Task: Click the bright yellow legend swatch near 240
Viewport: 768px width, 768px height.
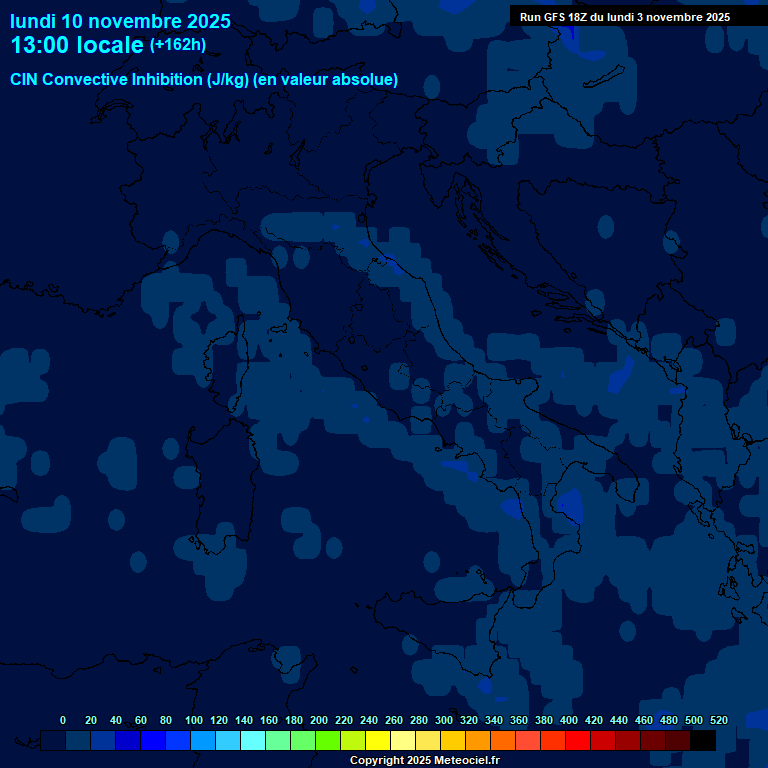Action: (x=378, y=740)
